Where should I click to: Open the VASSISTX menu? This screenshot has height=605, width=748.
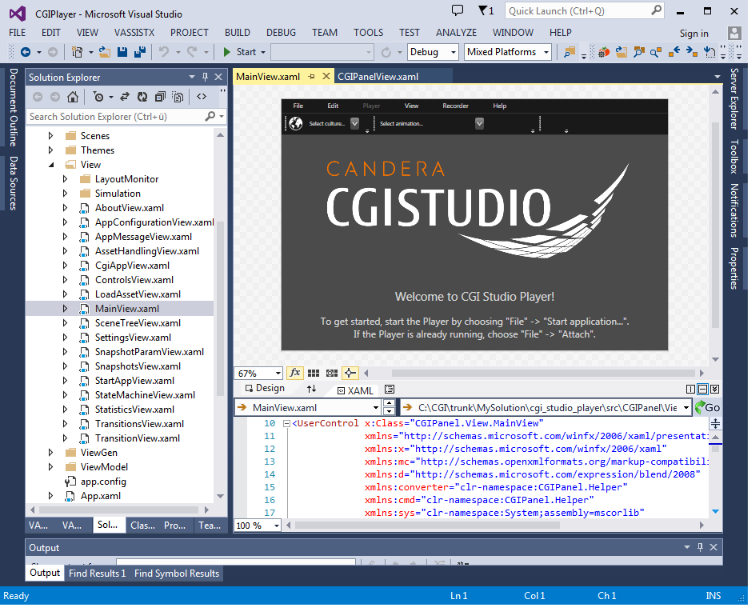(134, 32)
